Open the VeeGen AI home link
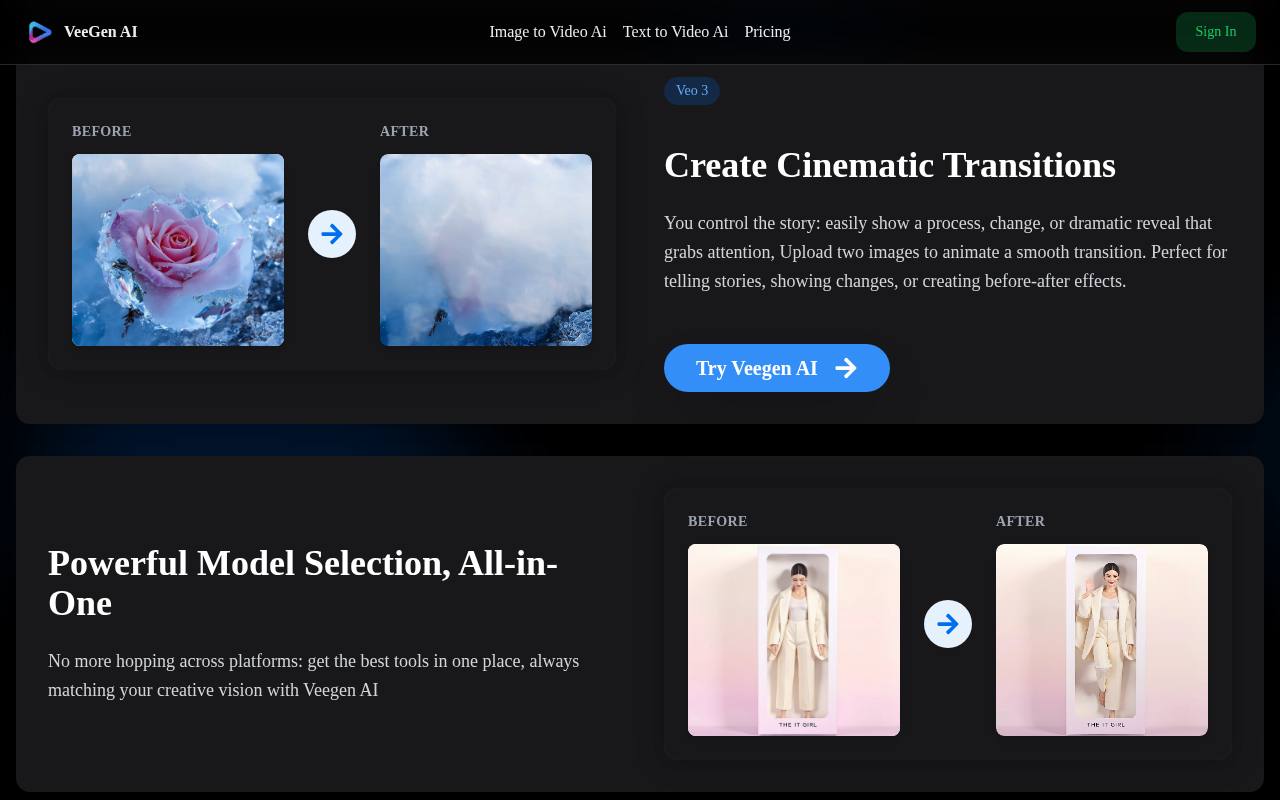 pos(83,32)
